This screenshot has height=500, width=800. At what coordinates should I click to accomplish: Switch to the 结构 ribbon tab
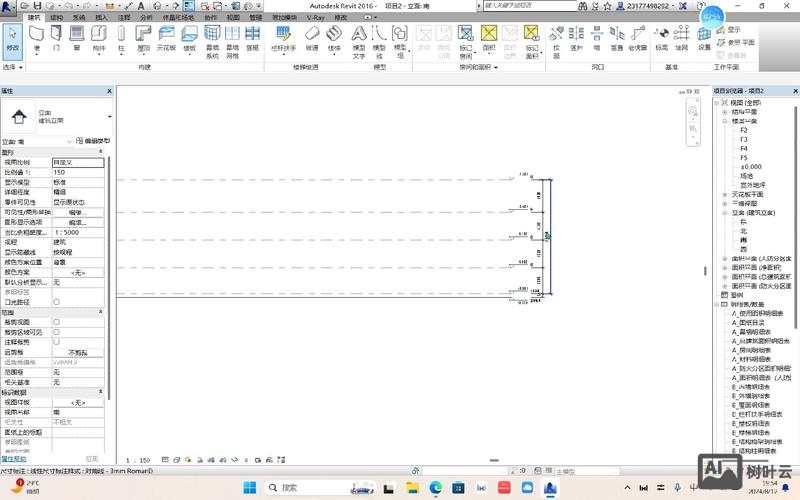point(56,18)
